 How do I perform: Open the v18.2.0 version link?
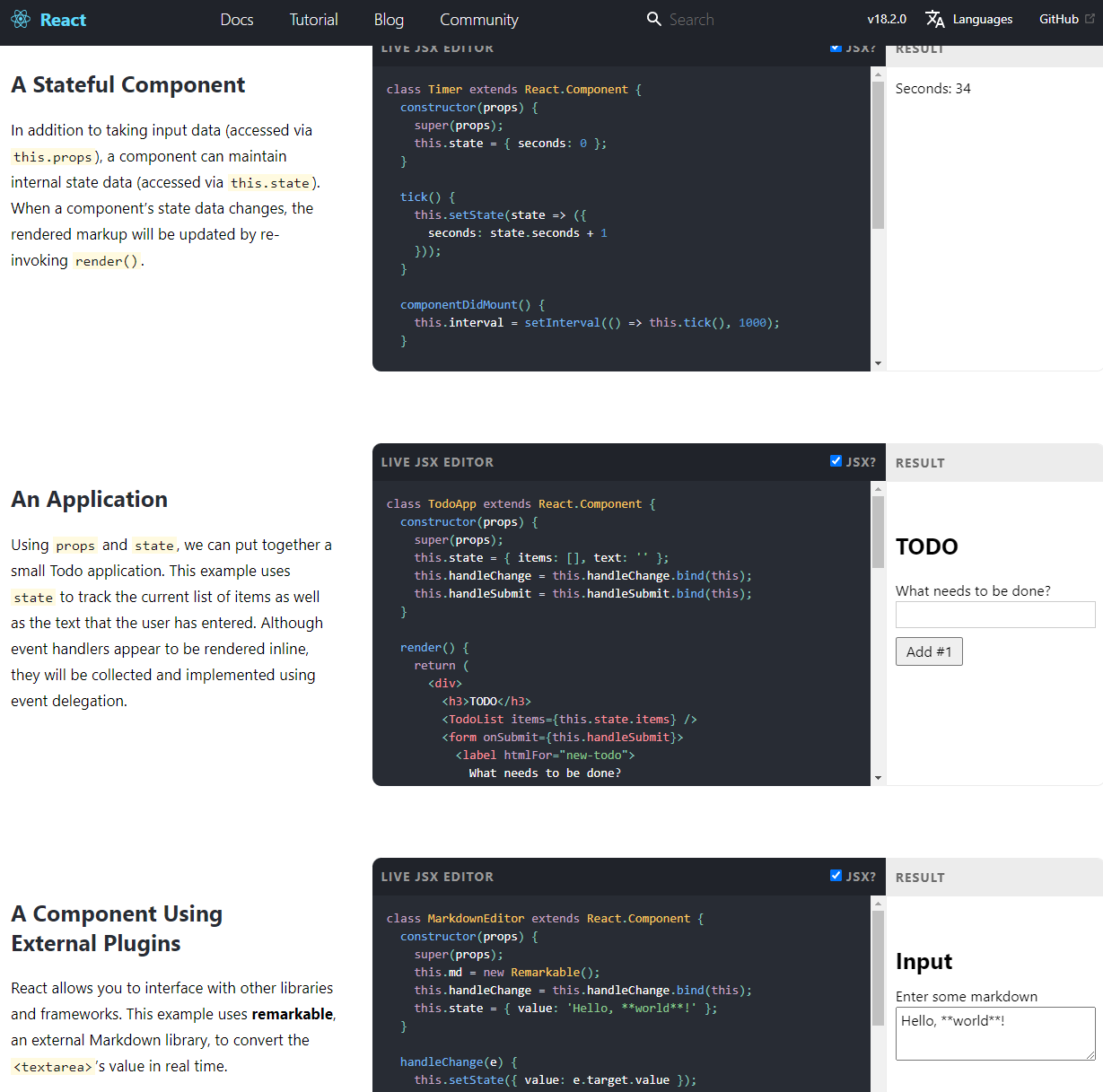(x=887, y=19)
